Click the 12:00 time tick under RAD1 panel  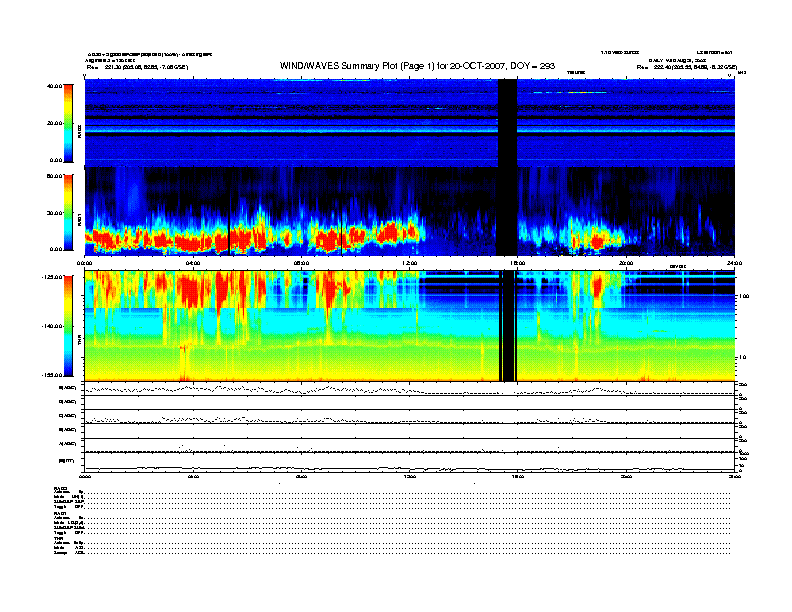coord(410,263)
